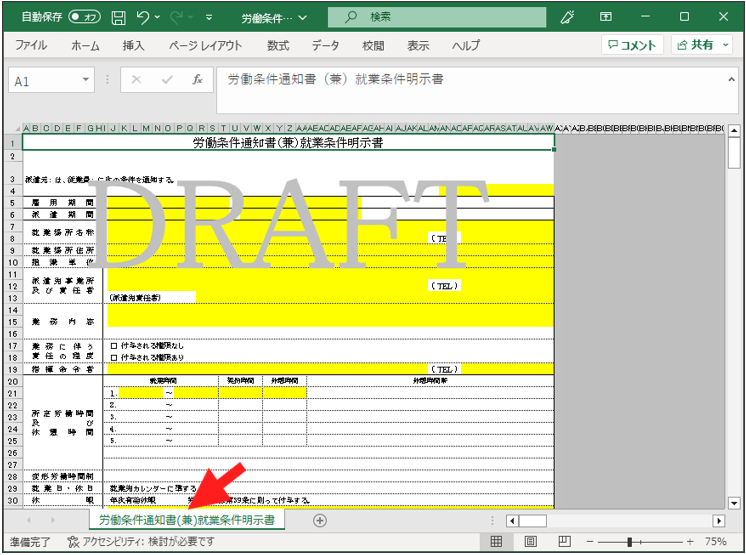Click the vertical scrollbar down arrow

click(x=734, y=503)
